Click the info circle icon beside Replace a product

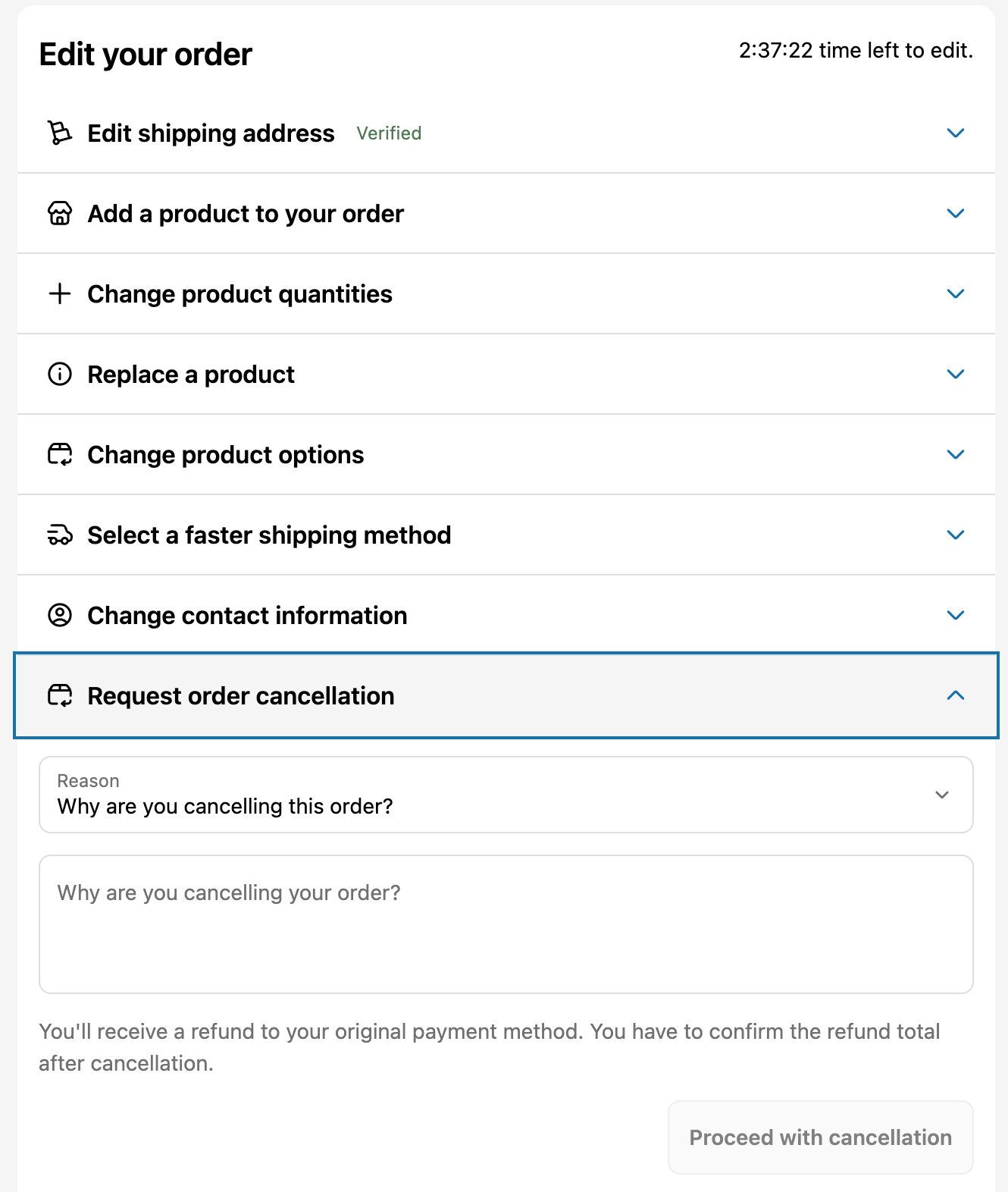(60, 374)
